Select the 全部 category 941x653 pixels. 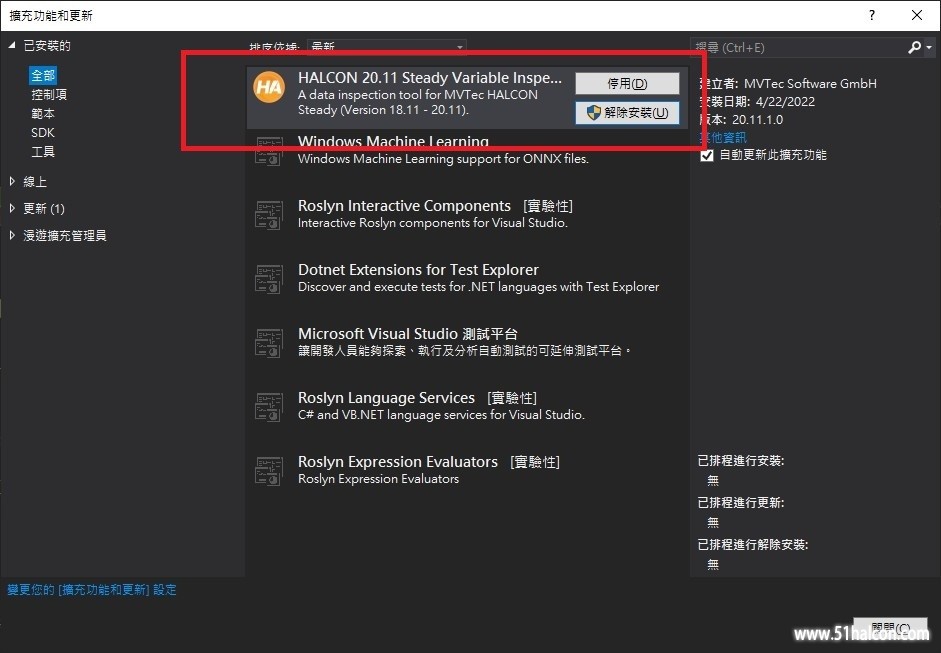tap(43, 76)
